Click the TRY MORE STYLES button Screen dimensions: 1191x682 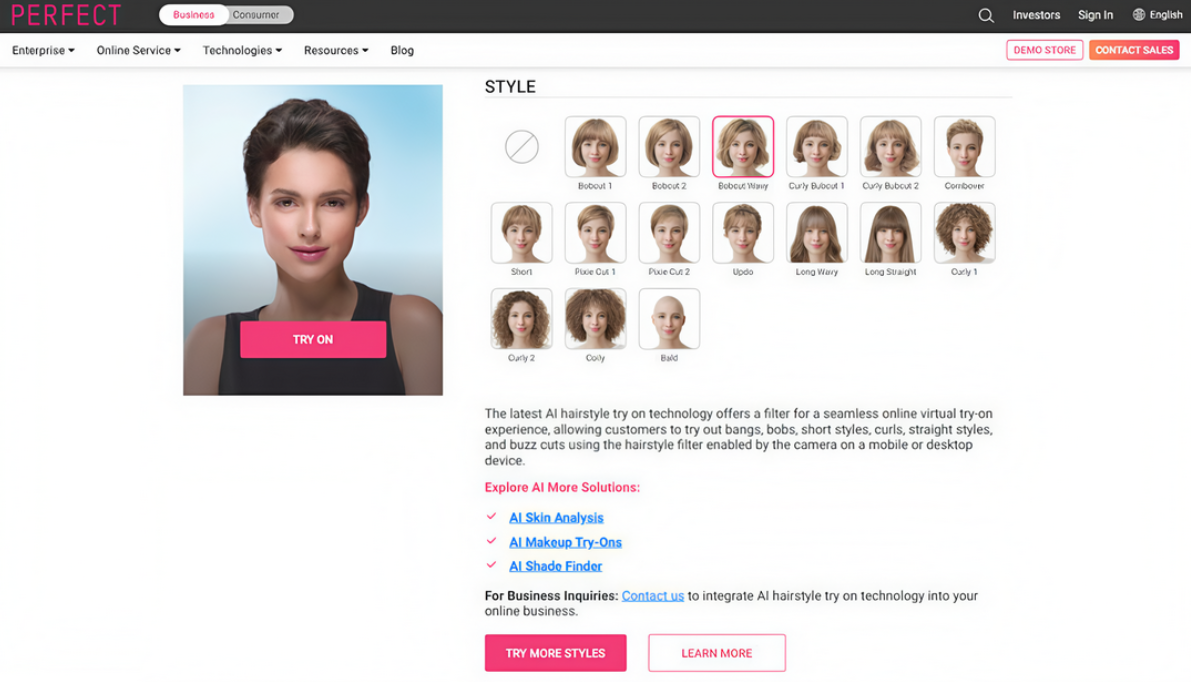click(x=555, y=653)
